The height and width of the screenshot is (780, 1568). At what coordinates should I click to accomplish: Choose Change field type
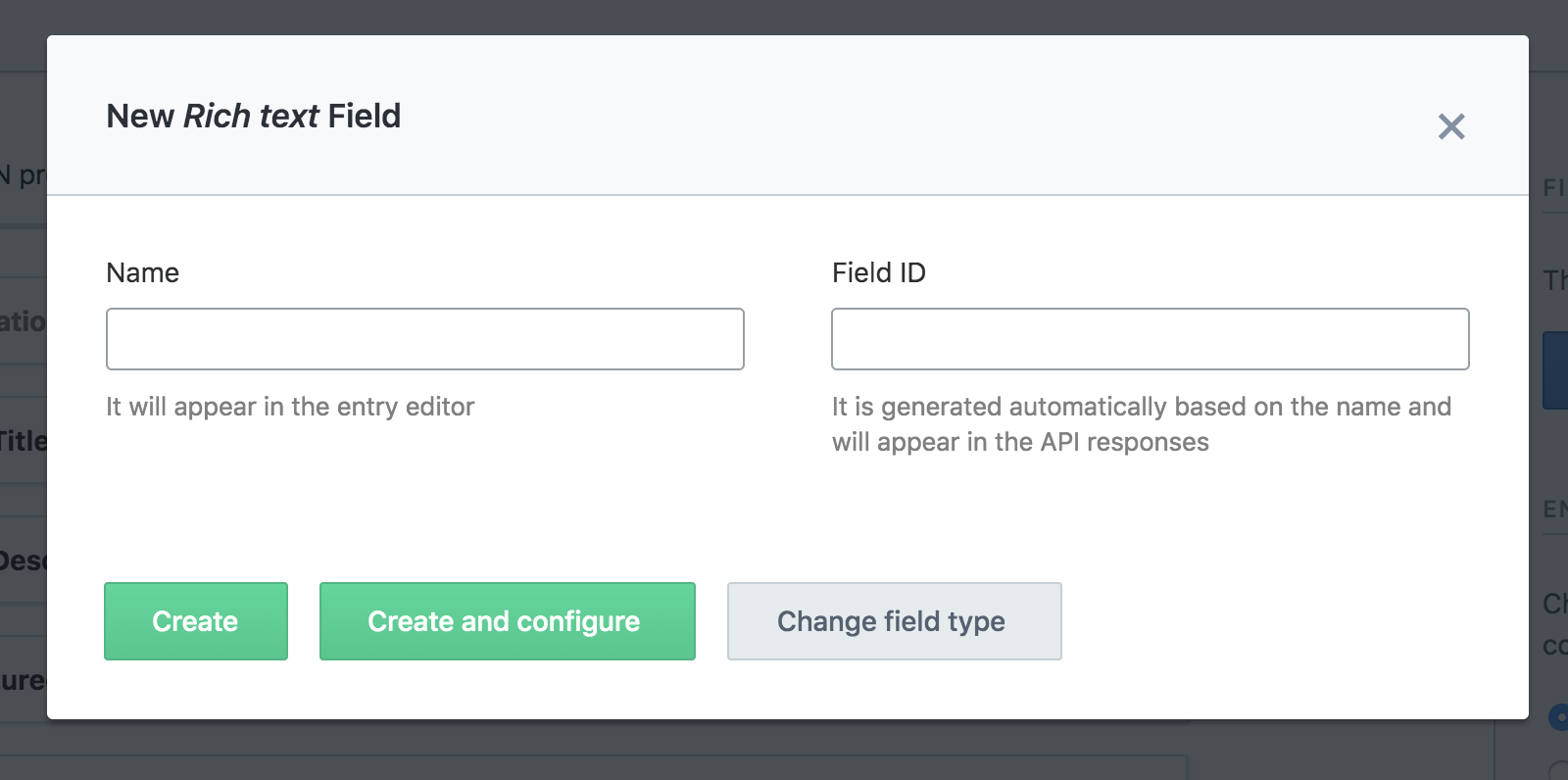tap(894, 621)
